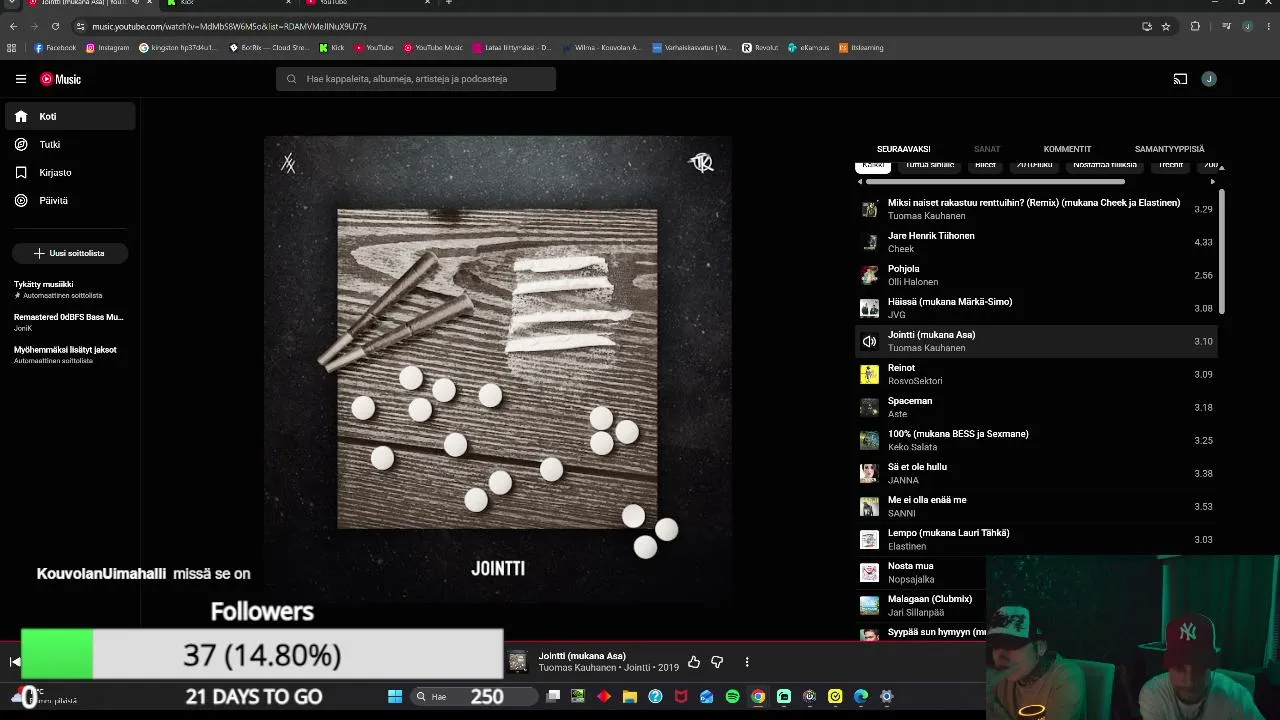Open the browser extensions puzzle icon
The width and height of the screenshot is (1280, 720).
(x=1195, y=26)
